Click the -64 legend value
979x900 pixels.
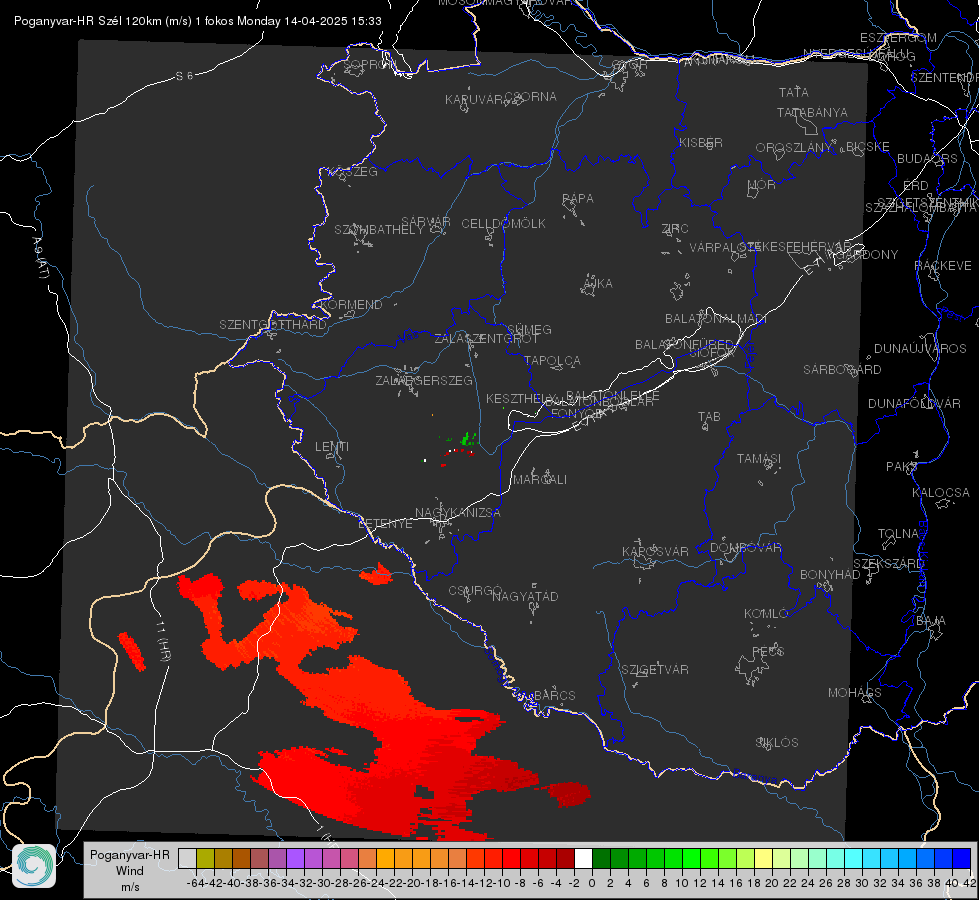coord(195,883)
